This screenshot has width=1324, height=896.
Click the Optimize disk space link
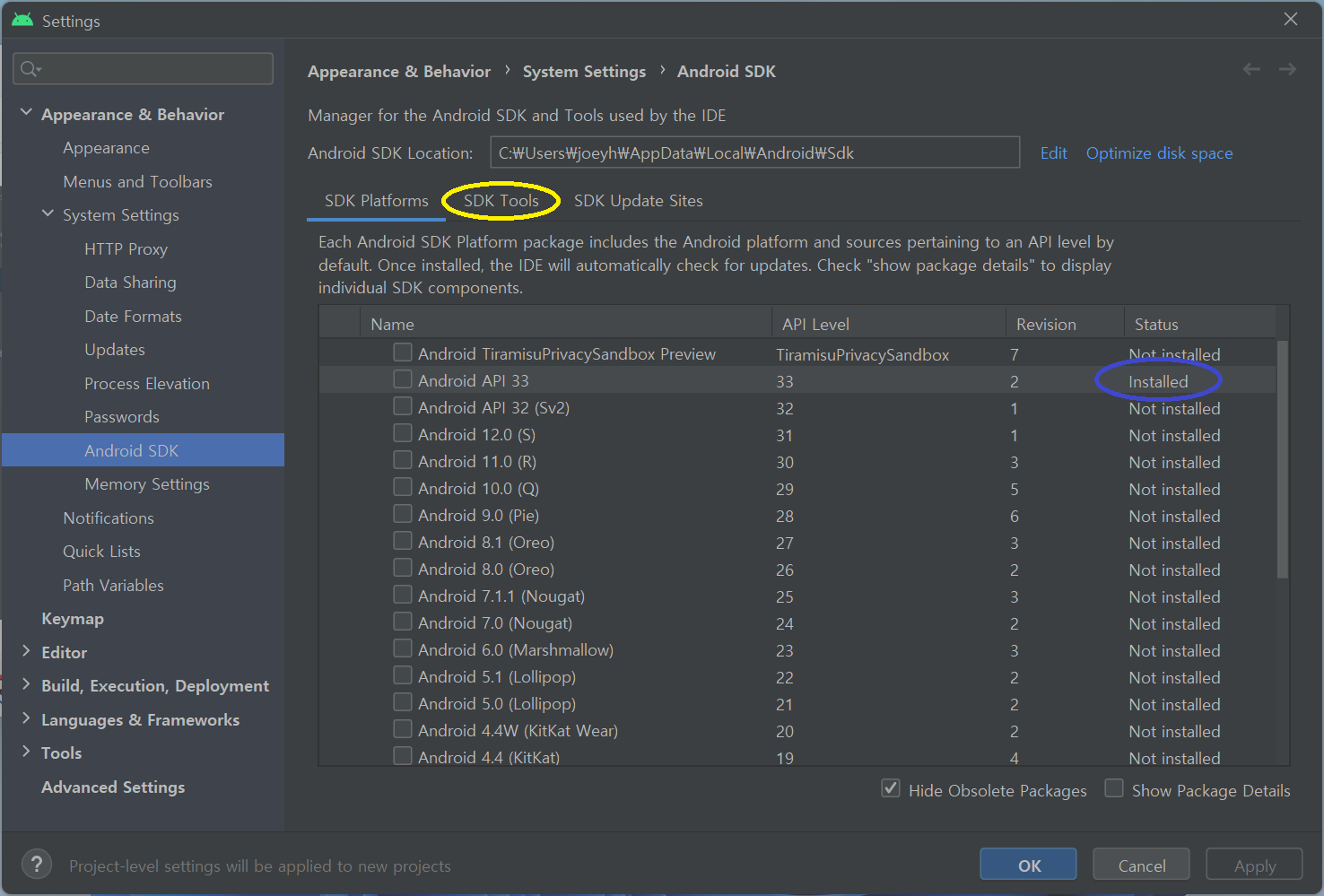coord(1159,153)
